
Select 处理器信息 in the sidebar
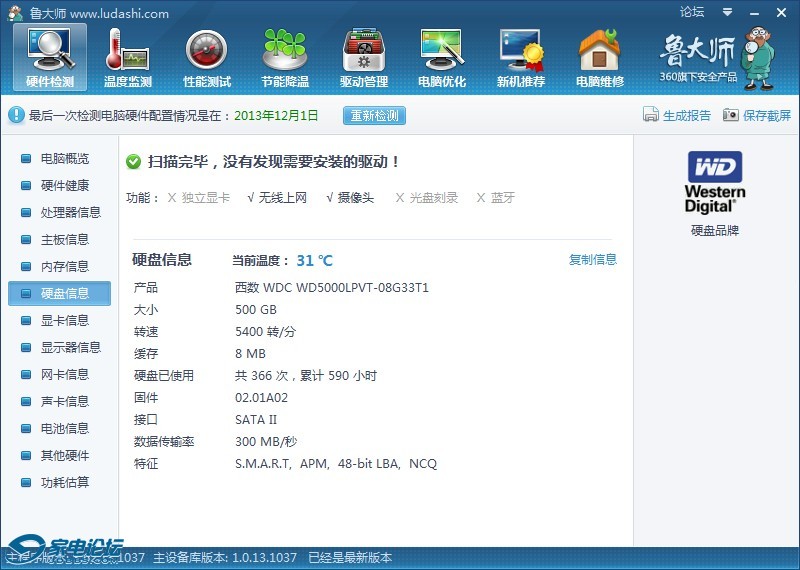coord(59,212)
